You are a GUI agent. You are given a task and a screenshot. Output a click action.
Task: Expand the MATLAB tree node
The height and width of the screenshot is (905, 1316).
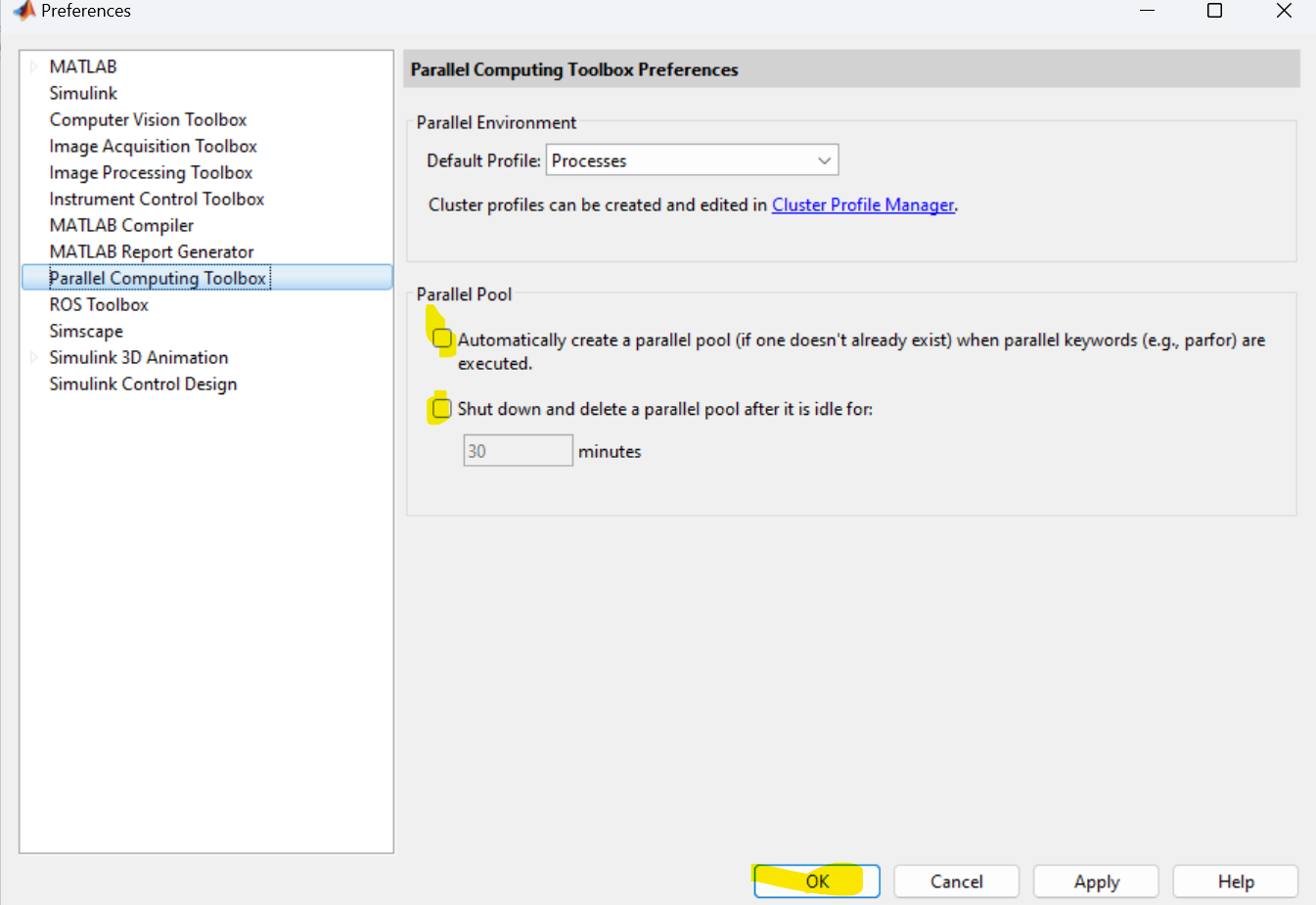click(33, 67)
